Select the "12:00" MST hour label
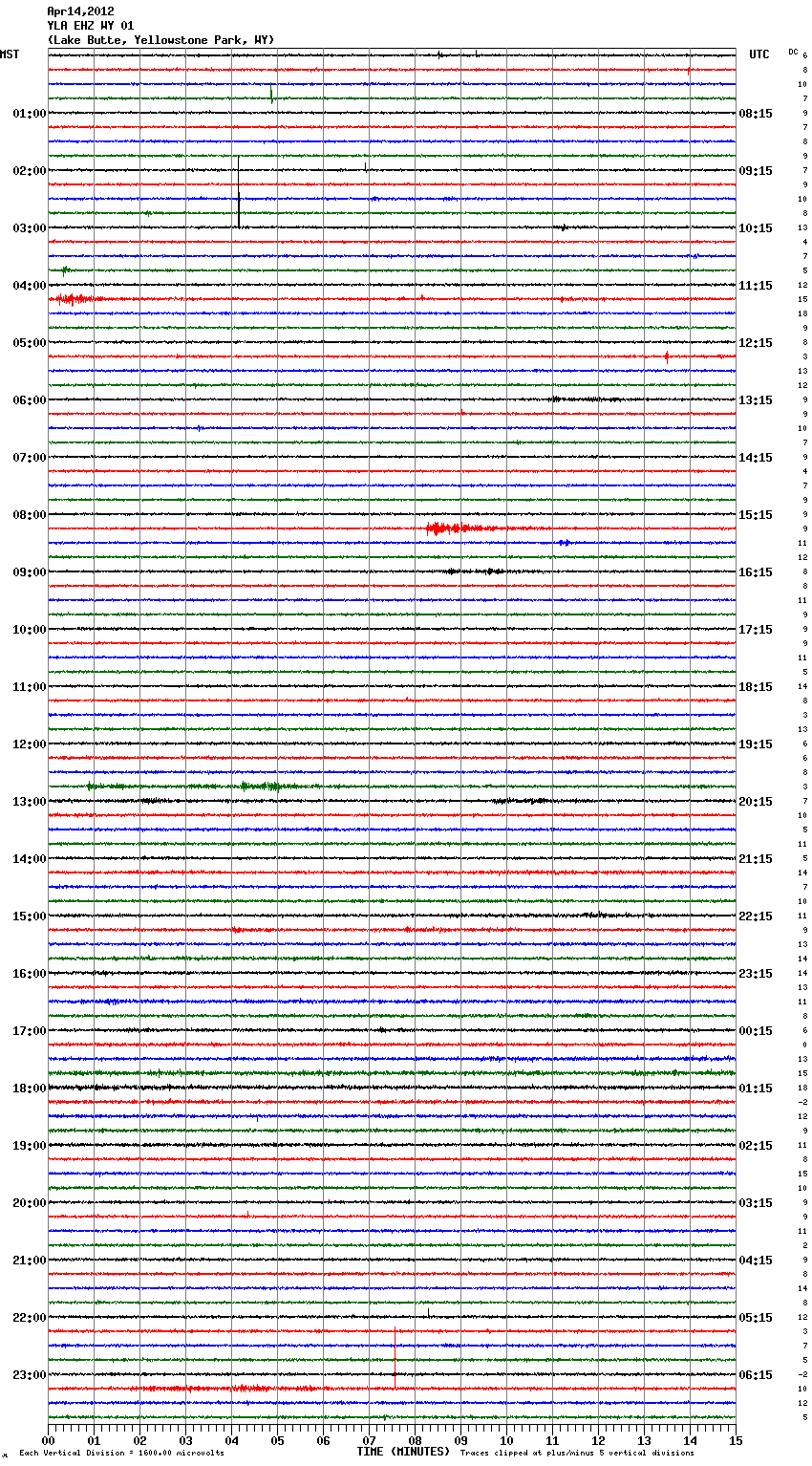The height and width of the screenshot is (1466, 812). (x=30, y=744)
